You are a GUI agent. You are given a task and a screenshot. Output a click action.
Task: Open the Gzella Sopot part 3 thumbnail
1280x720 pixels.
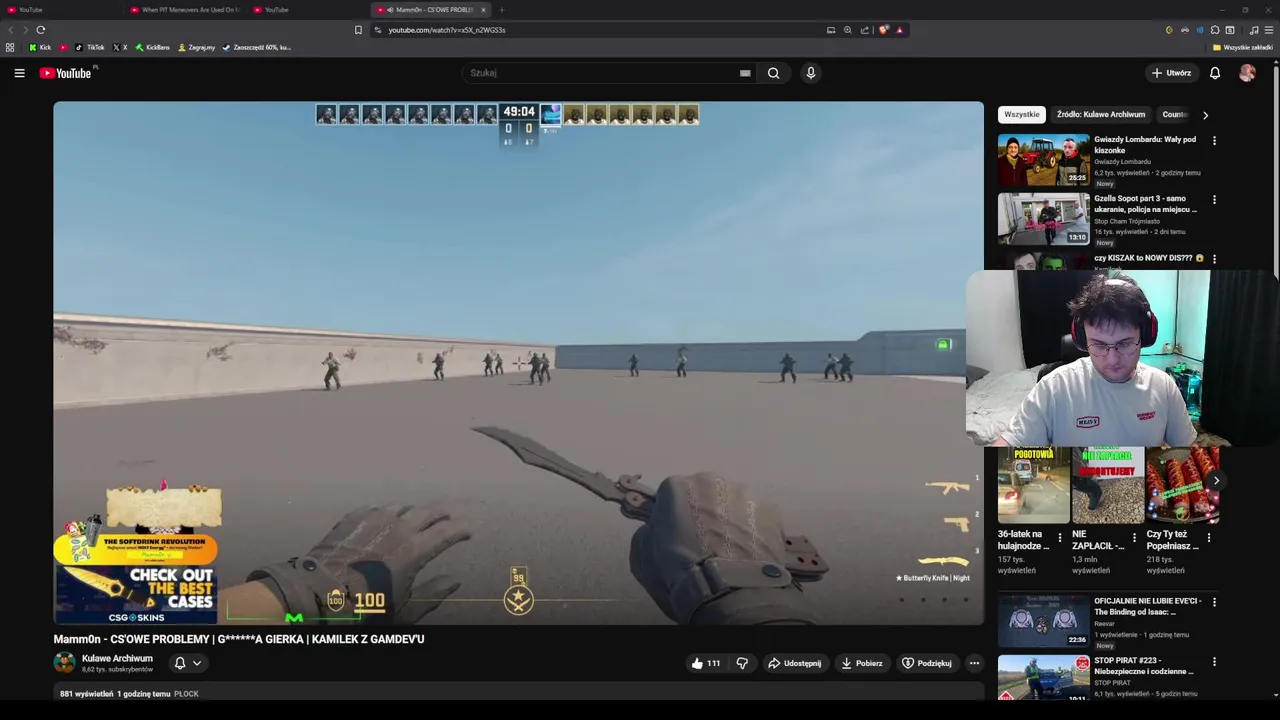(1043, 219)
